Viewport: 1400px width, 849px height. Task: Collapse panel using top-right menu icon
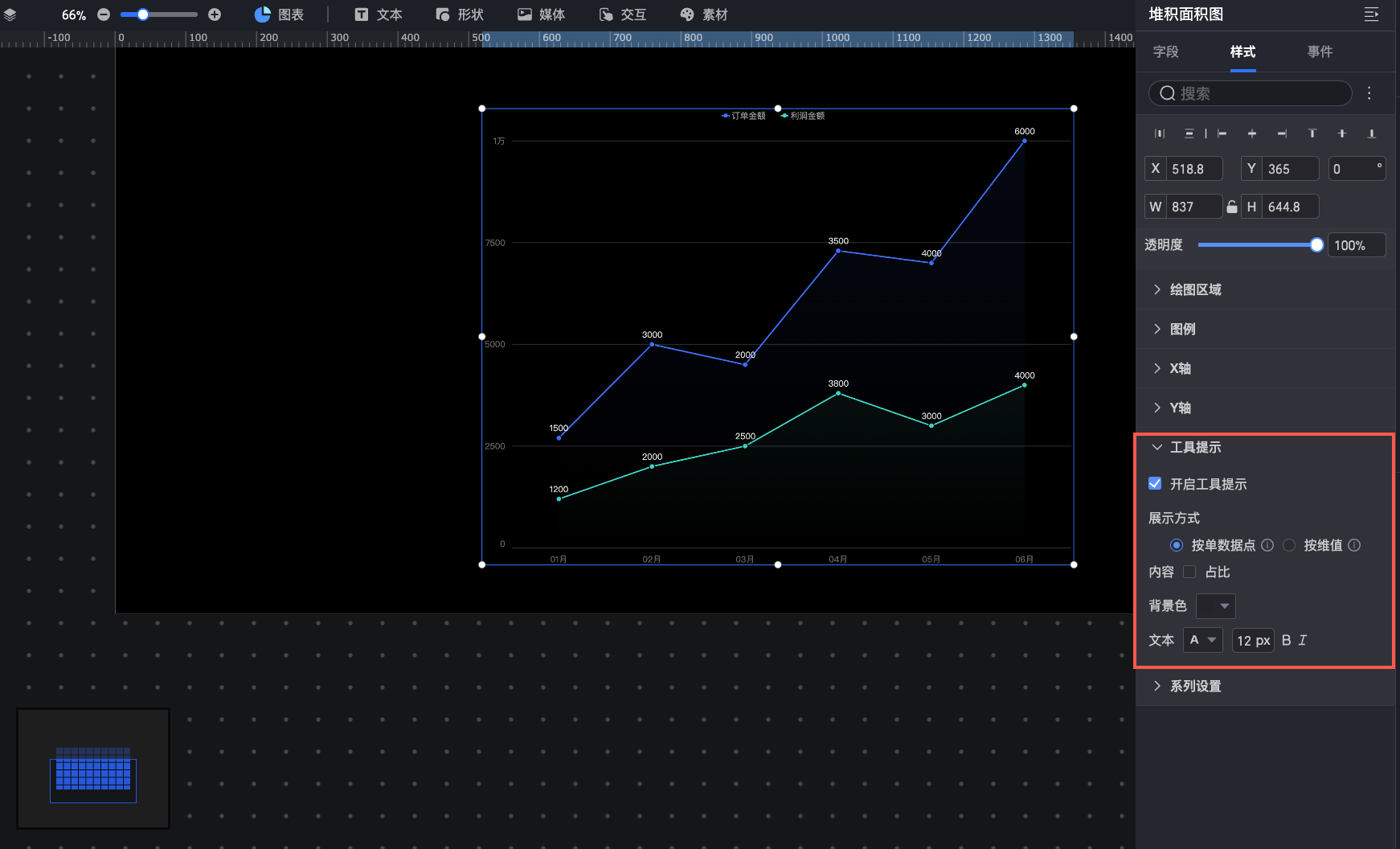pyautogui.click(x=1372, y=14)
